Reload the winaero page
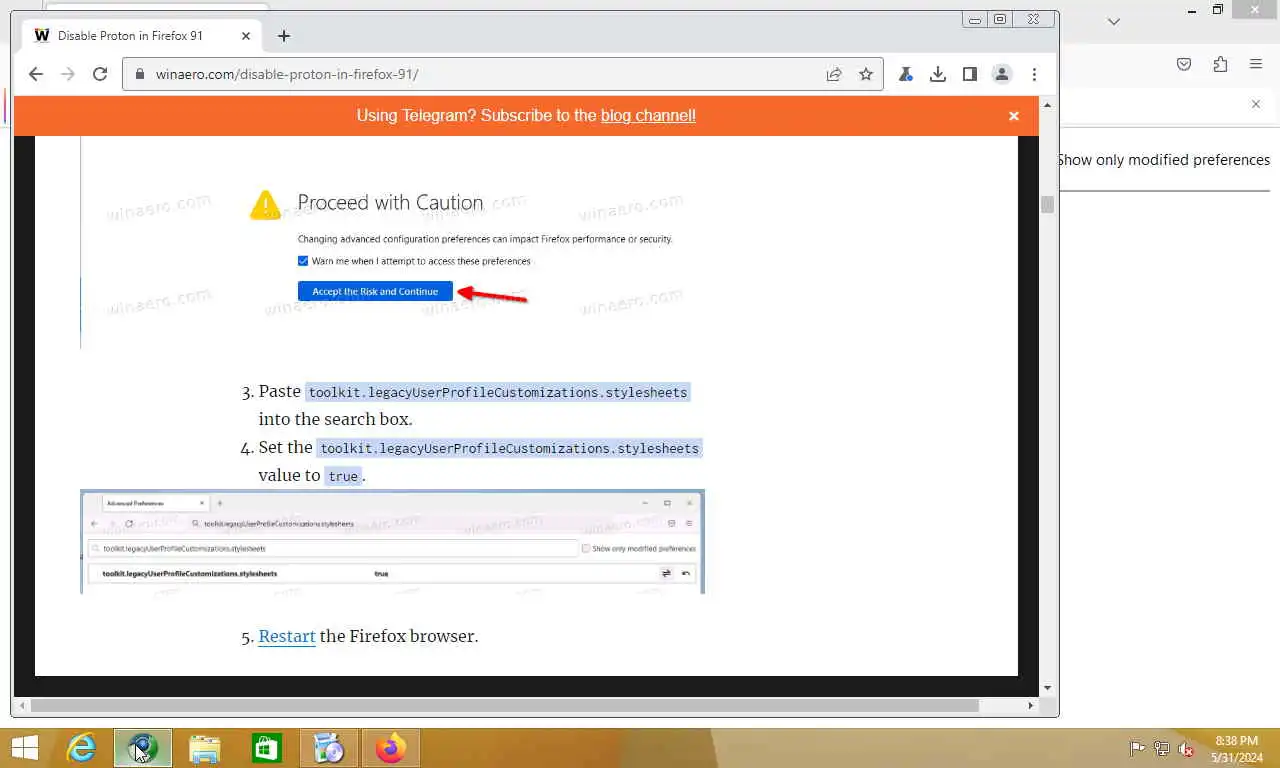The height and width of the screenshot is (768, 1280). 100,74
